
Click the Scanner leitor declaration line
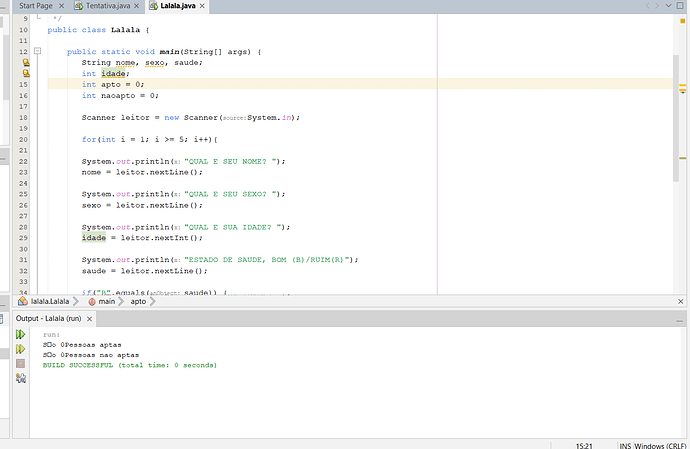click(x=191, y=117)
